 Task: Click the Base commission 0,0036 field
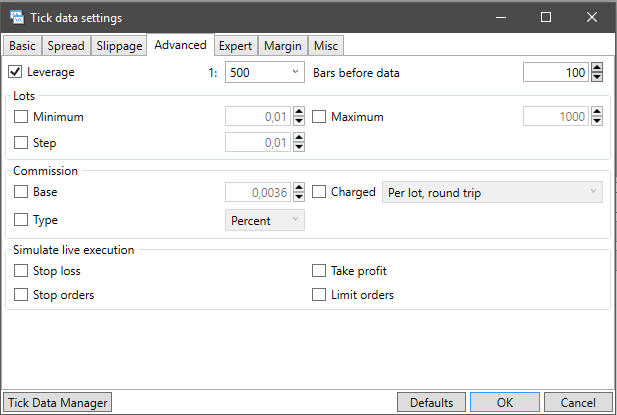258,192
